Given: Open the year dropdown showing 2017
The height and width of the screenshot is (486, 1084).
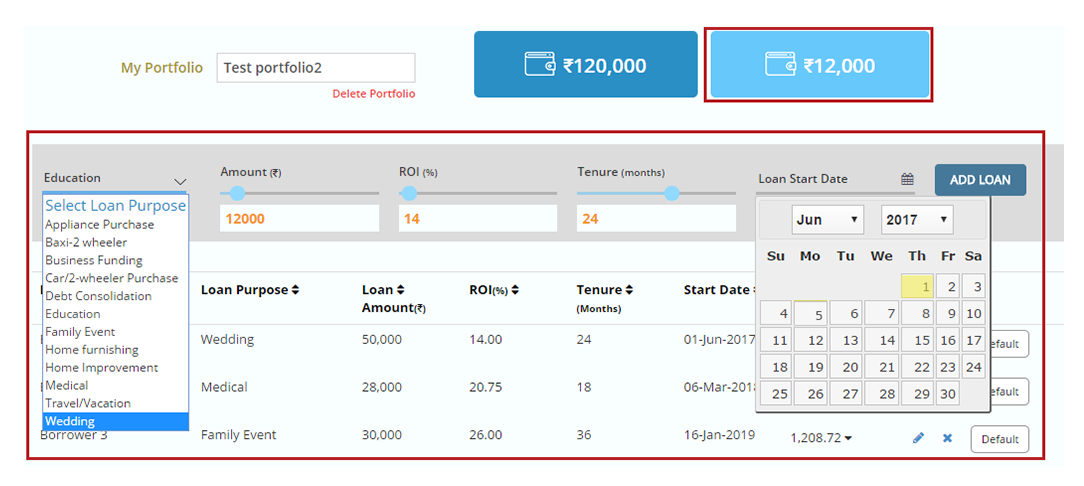Looking at the screenshot, I should click(916, 220).
